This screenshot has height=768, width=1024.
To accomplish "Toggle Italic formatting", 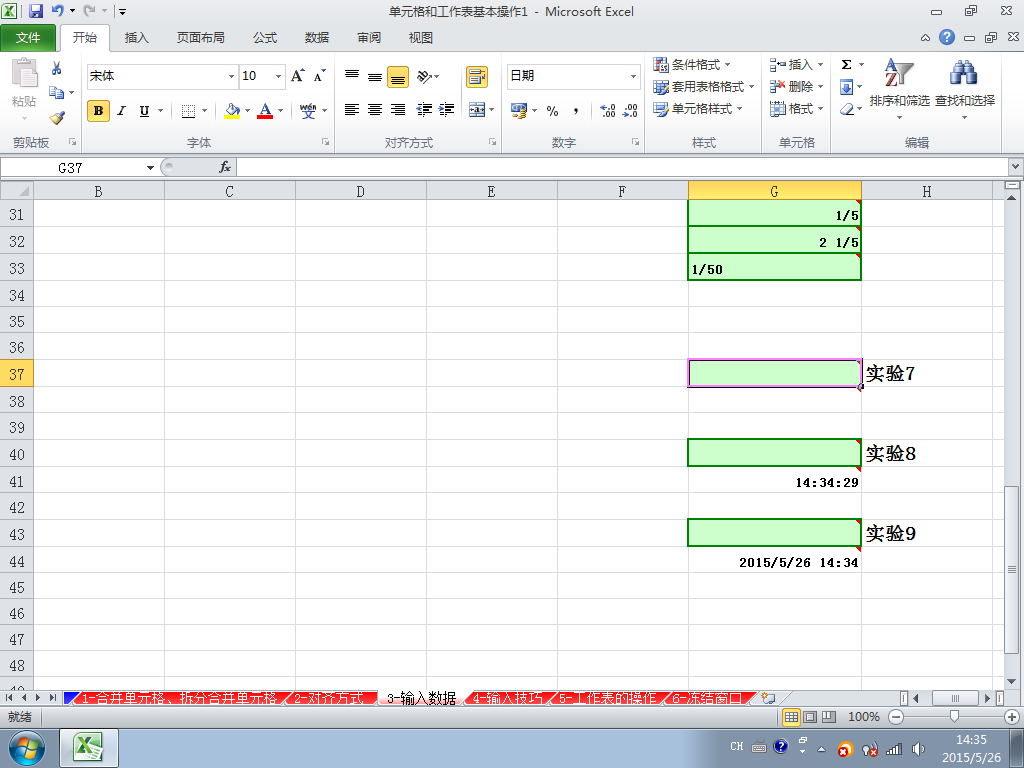I will tap(121, 110).
